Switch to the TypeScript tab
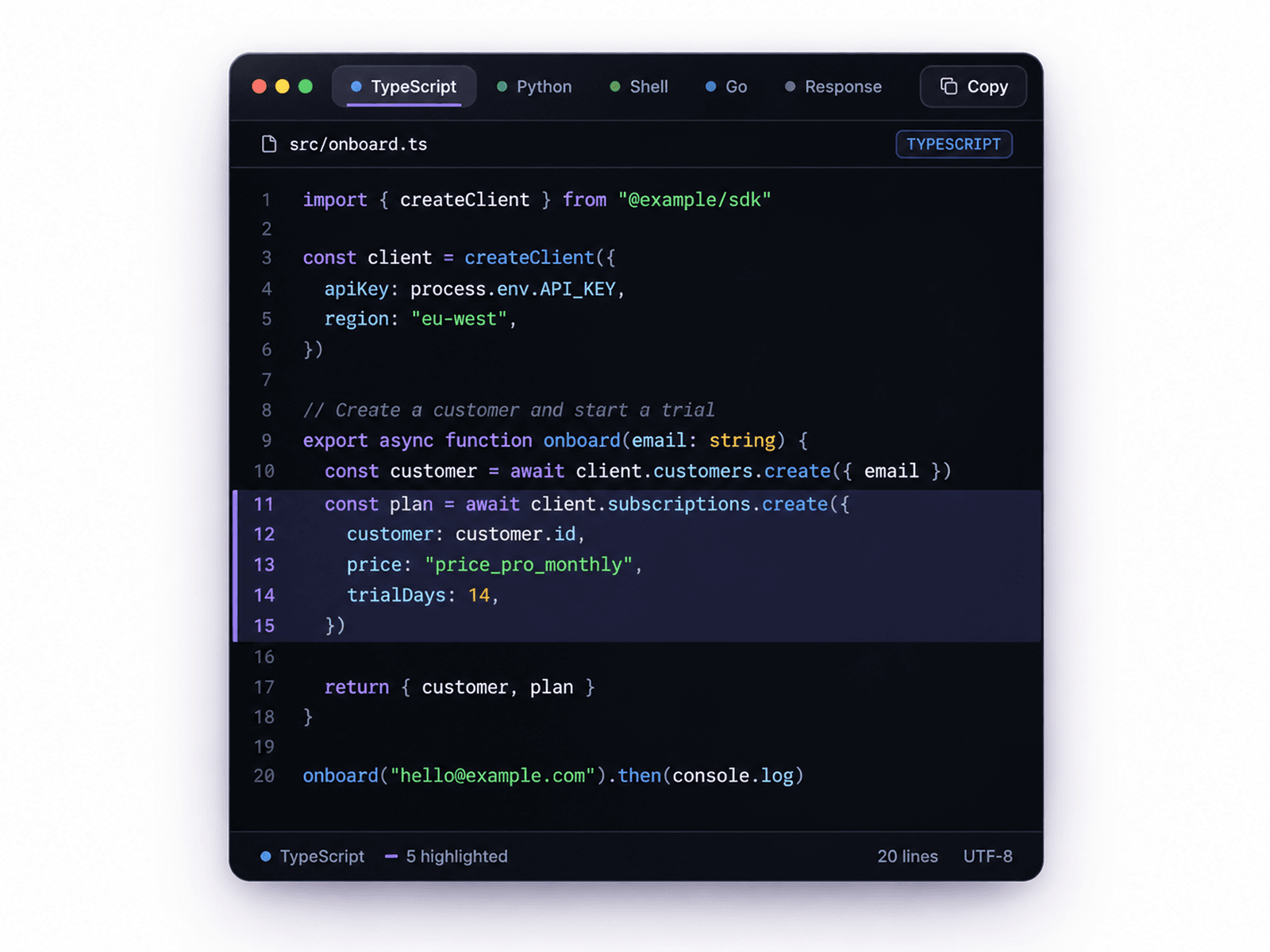 click(x=404, y=86)
